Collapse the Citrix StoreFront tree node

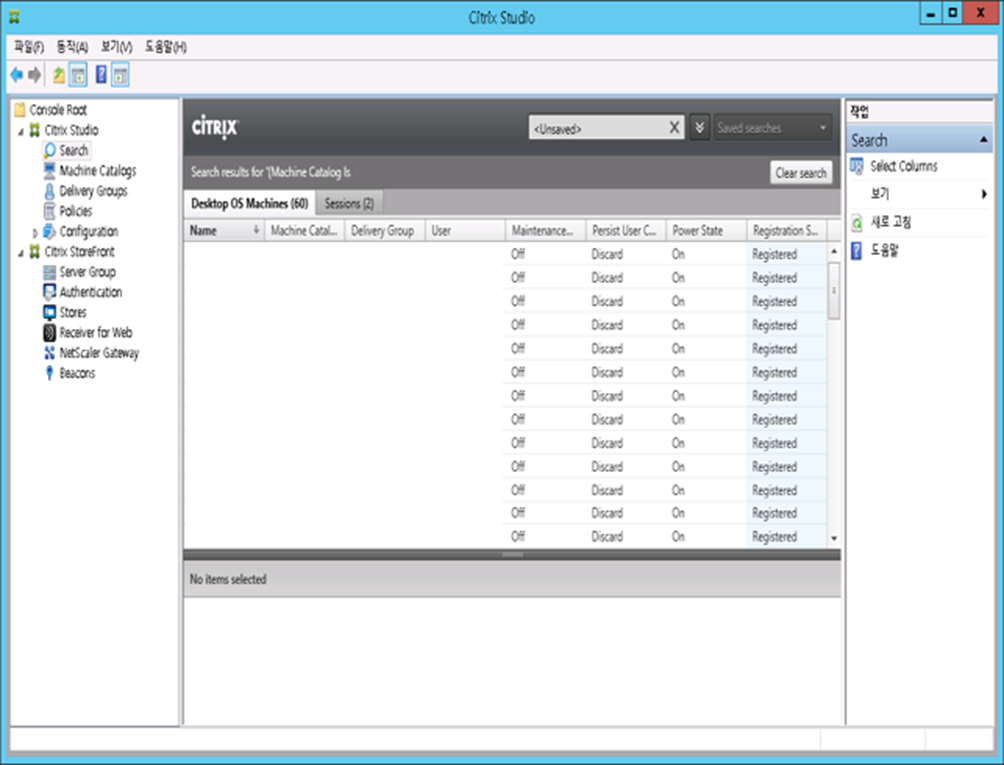(x=21, y=253)
